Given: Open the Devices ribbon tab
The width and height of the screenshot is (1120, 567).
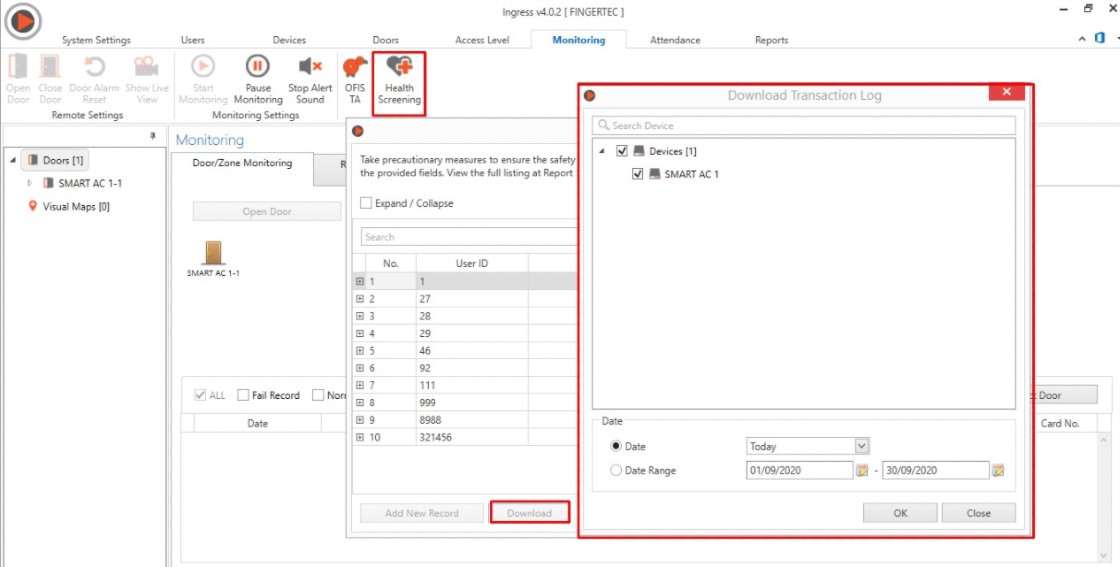Looking at the screenshot, I should [x=289, y=40].
